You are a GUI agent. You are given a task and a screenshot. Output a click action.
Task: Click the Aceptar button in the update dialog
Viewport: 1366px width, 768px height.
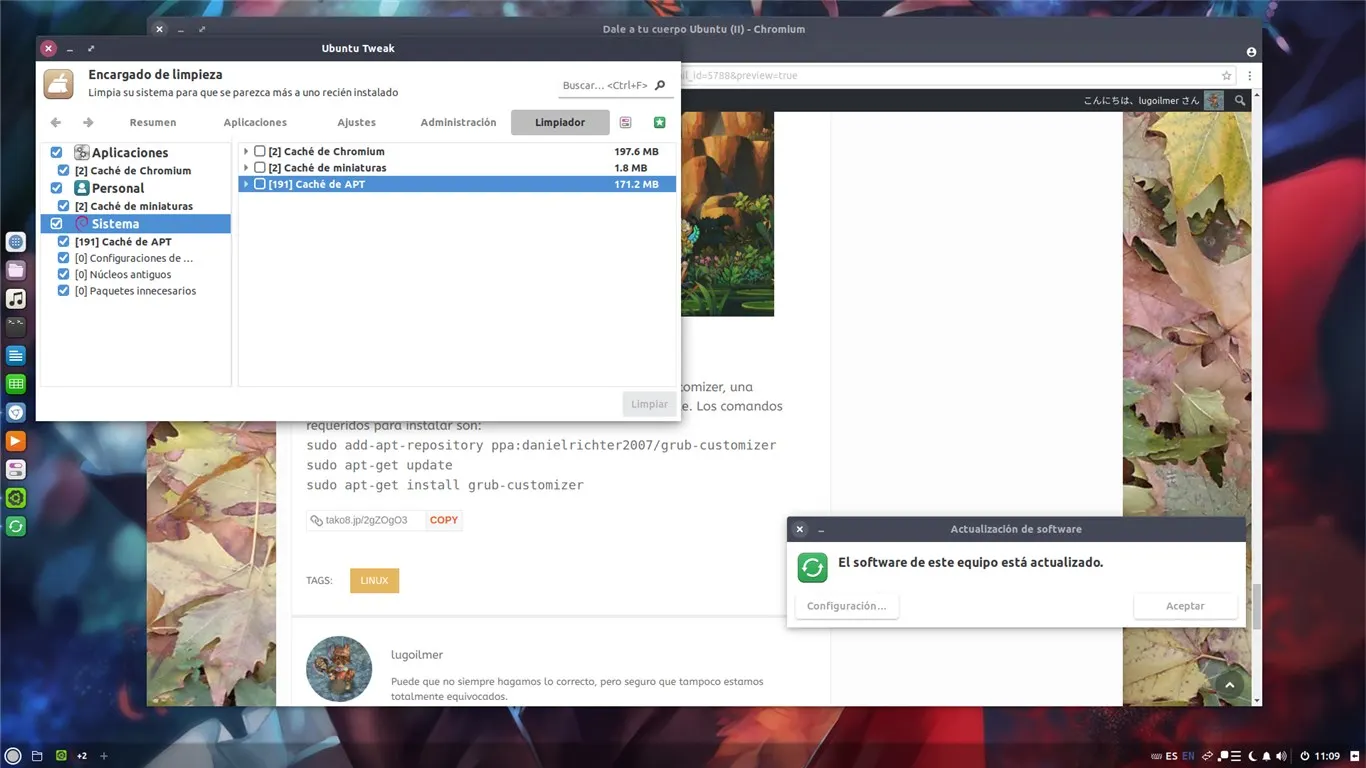point(1184,605)
